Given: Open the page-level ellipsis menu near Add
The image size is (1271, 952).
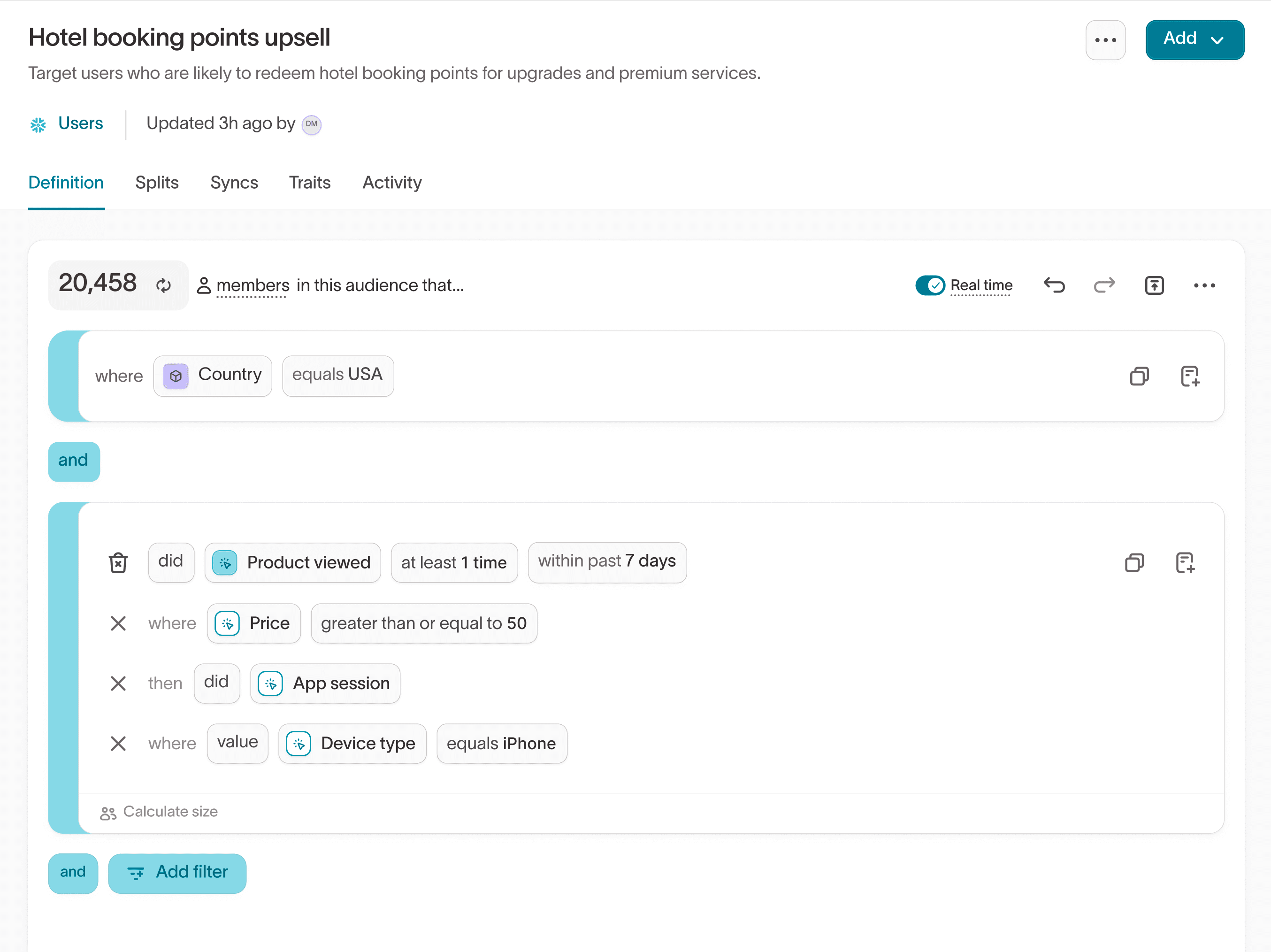Looking at the screenshot, I should coord(1105,39).
